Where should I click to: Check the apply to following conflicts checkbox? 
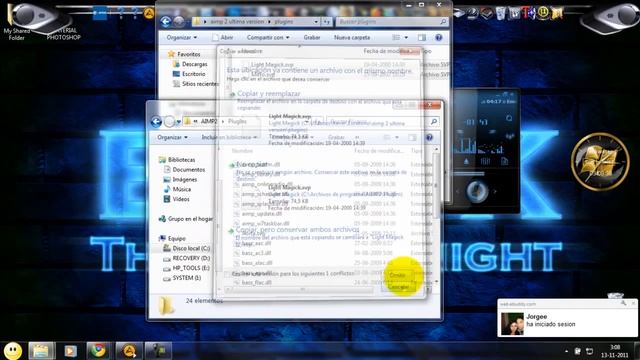coord(227,274)
